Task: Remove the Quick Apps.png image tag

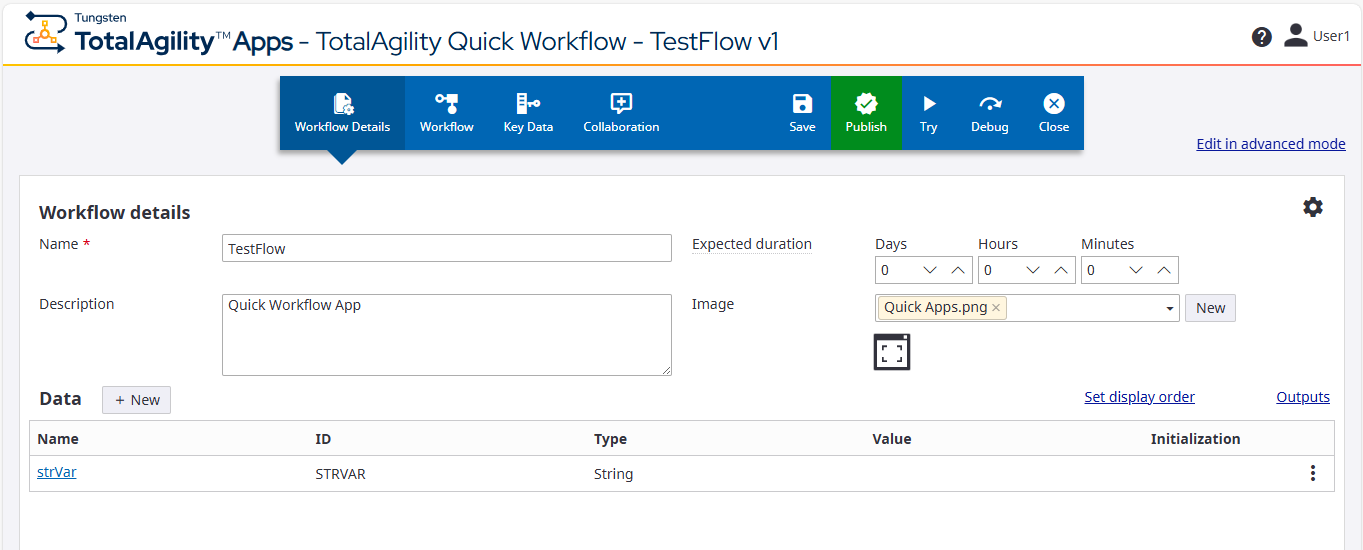Action: pos(996,308)
